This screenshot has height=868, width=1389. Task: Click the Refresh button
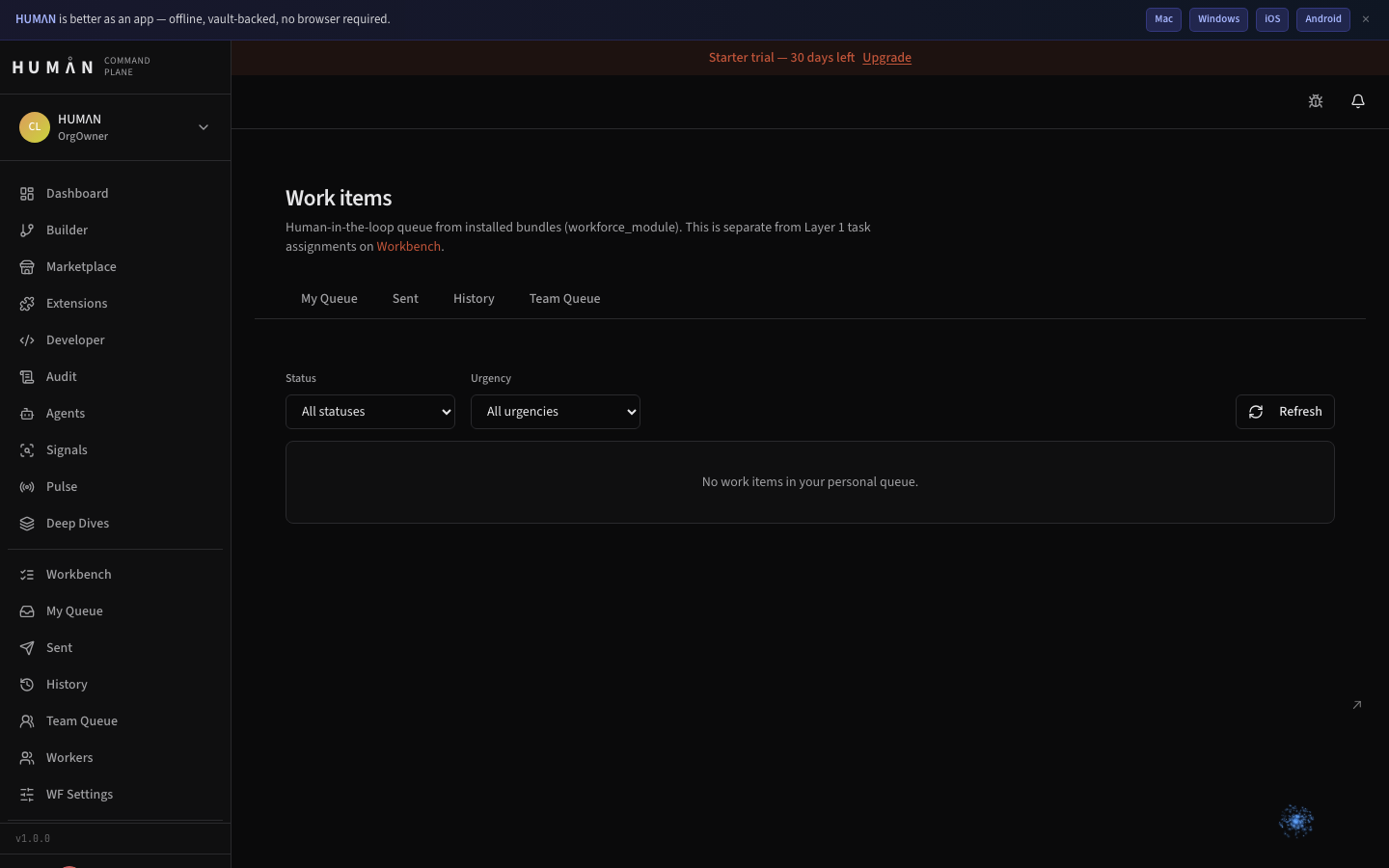[x=1285, y=412]
